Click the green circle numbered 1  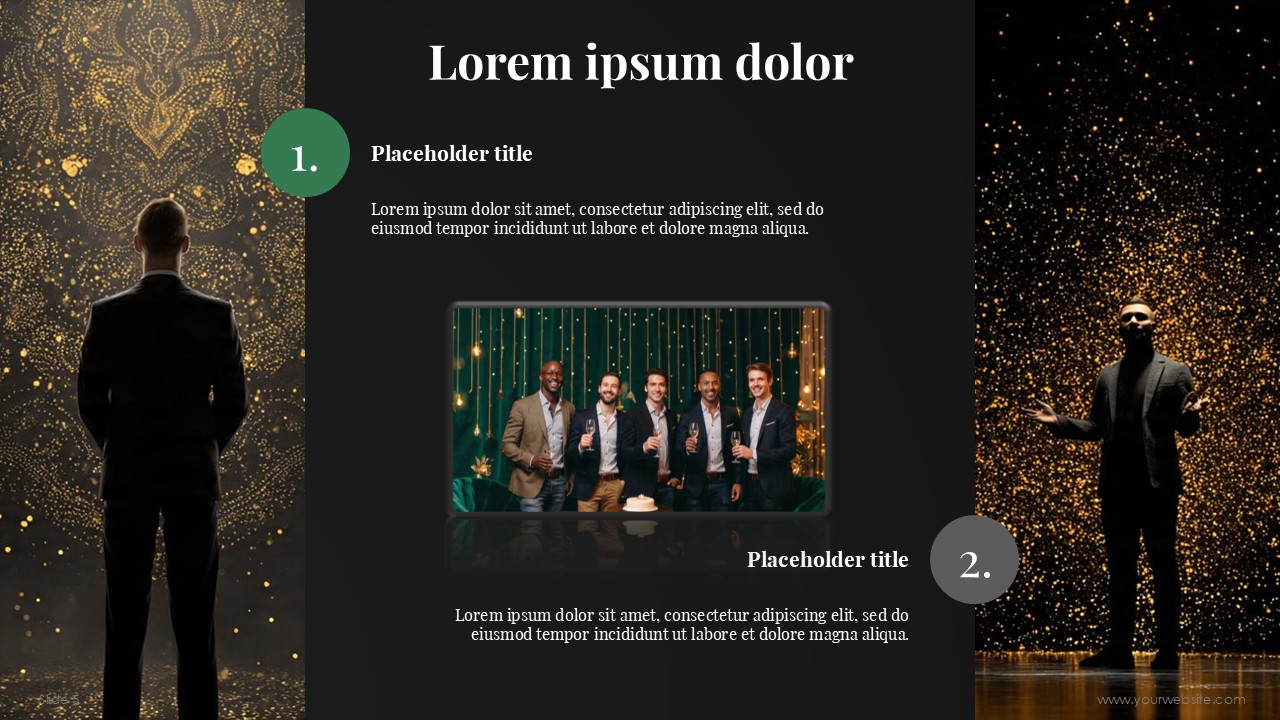tap(305, 153)
